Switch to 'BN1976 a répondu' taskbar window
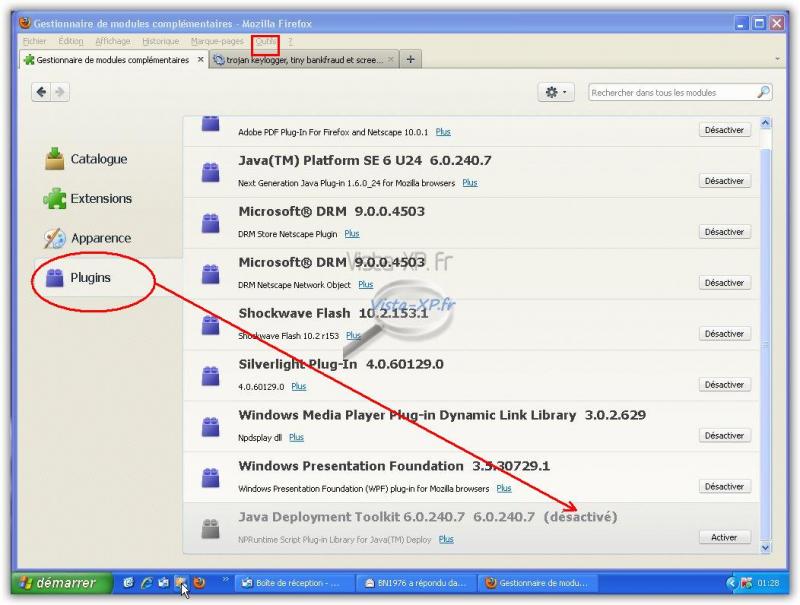This screenshot has width=800, height=605. (416, 583)
